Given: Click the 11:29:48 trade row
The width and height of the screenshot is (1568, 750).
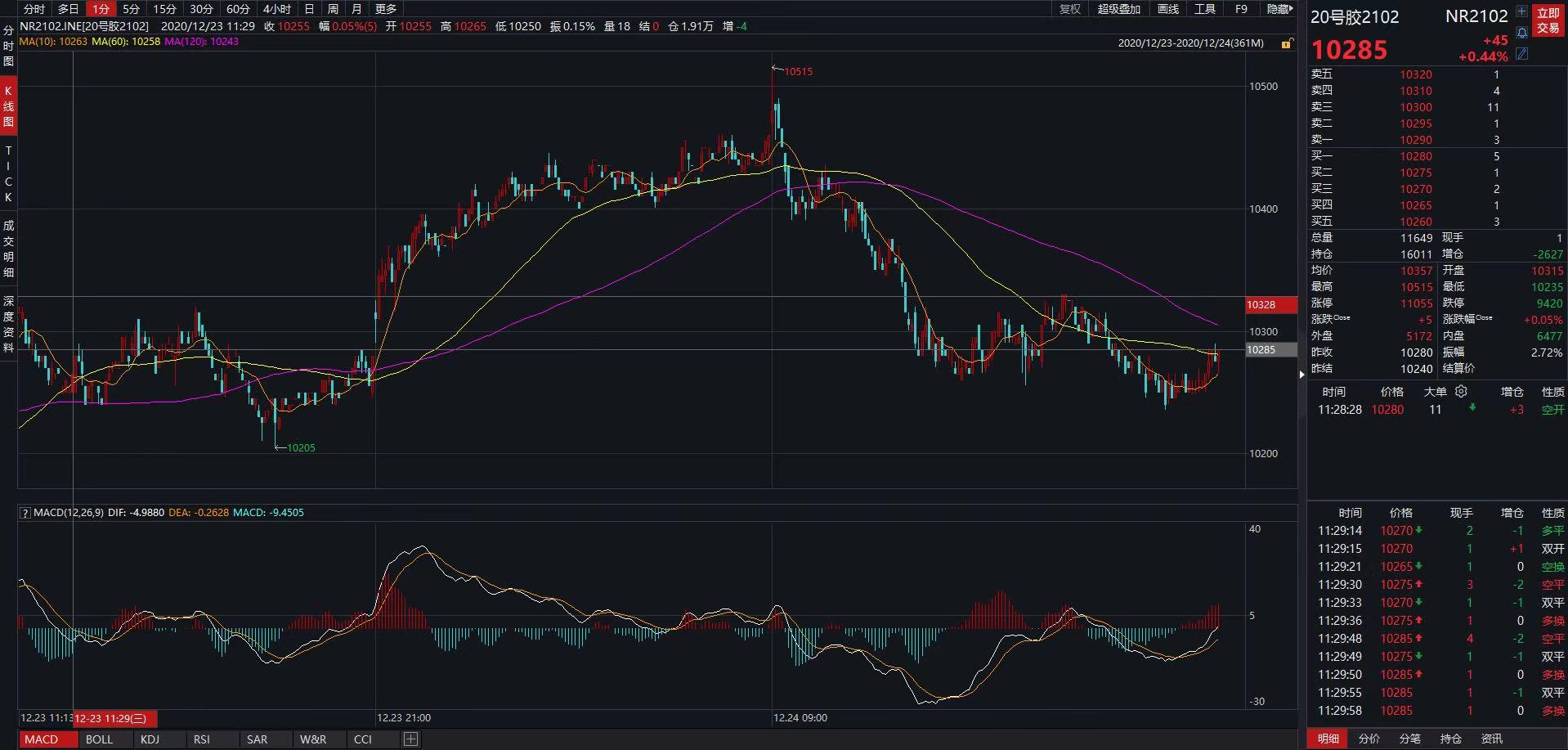Looking at the screenshot, I should coord(1437,639).
